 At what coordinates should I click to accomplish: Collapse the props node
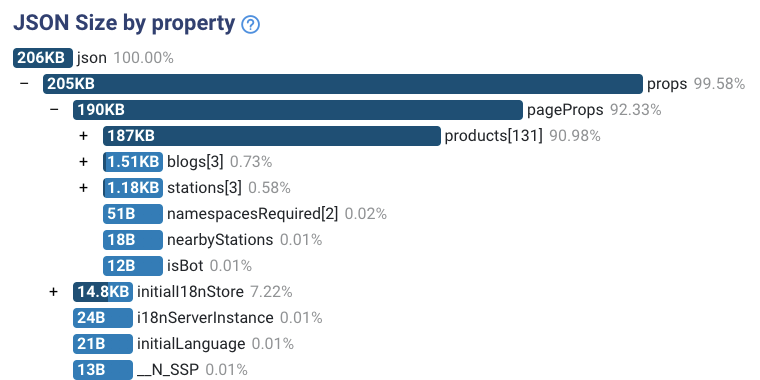[x=24, y=83]
